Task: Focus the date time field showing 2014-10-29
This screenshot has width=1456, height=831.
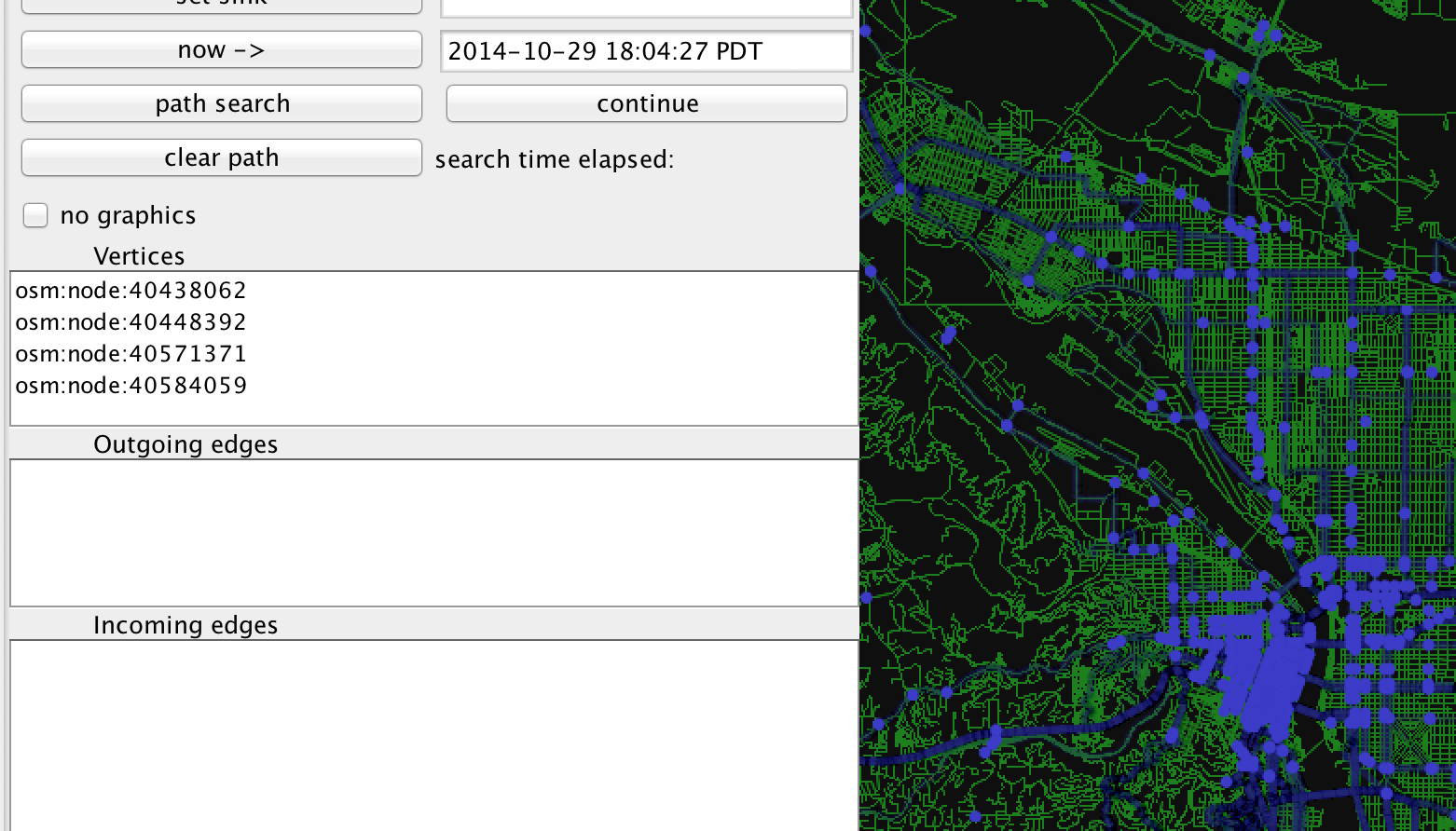Action: pos(647,51)
